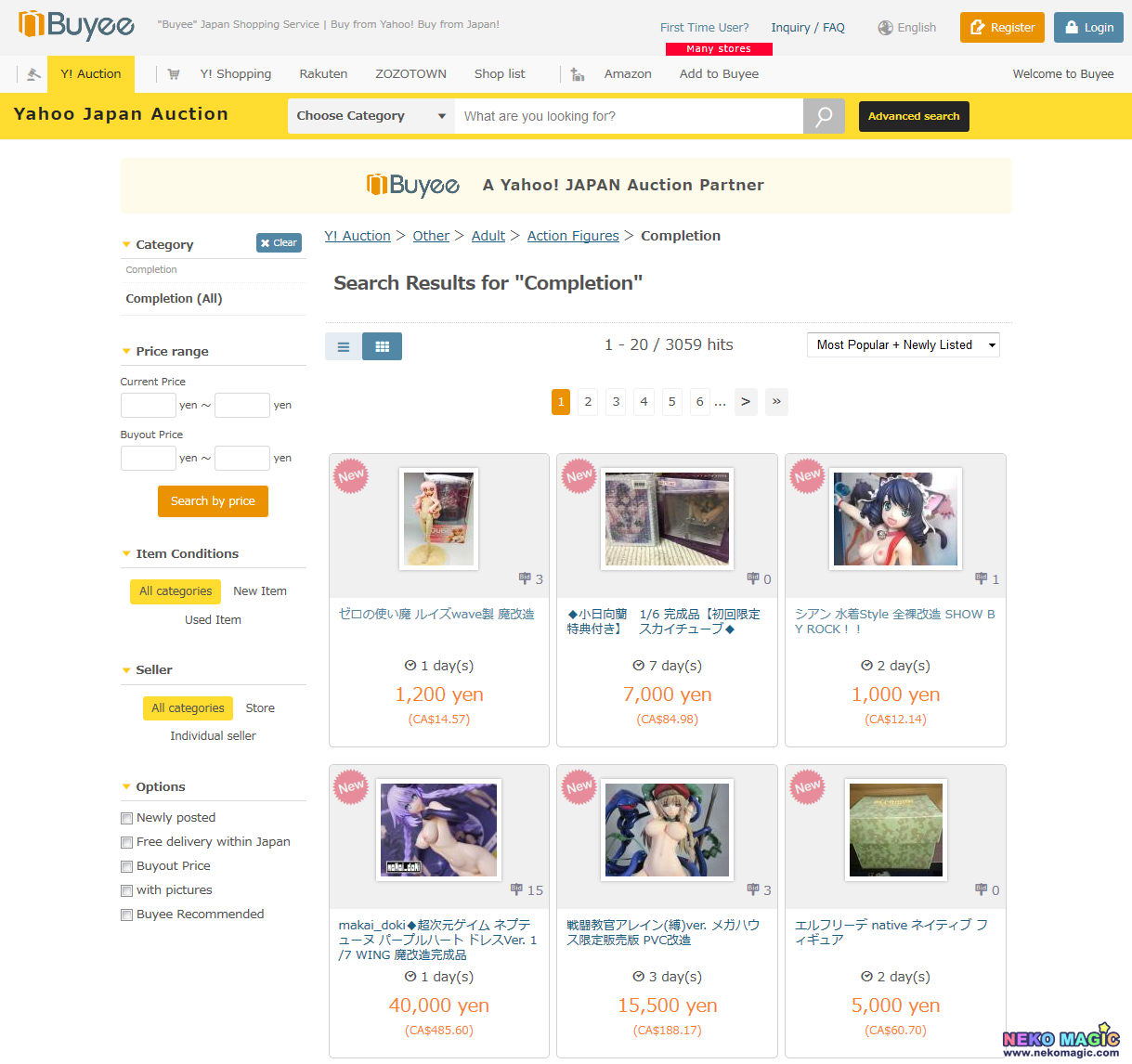Click the Amazon section icon
This screenshot has height=1064, width=1132.
click(578, 74)
